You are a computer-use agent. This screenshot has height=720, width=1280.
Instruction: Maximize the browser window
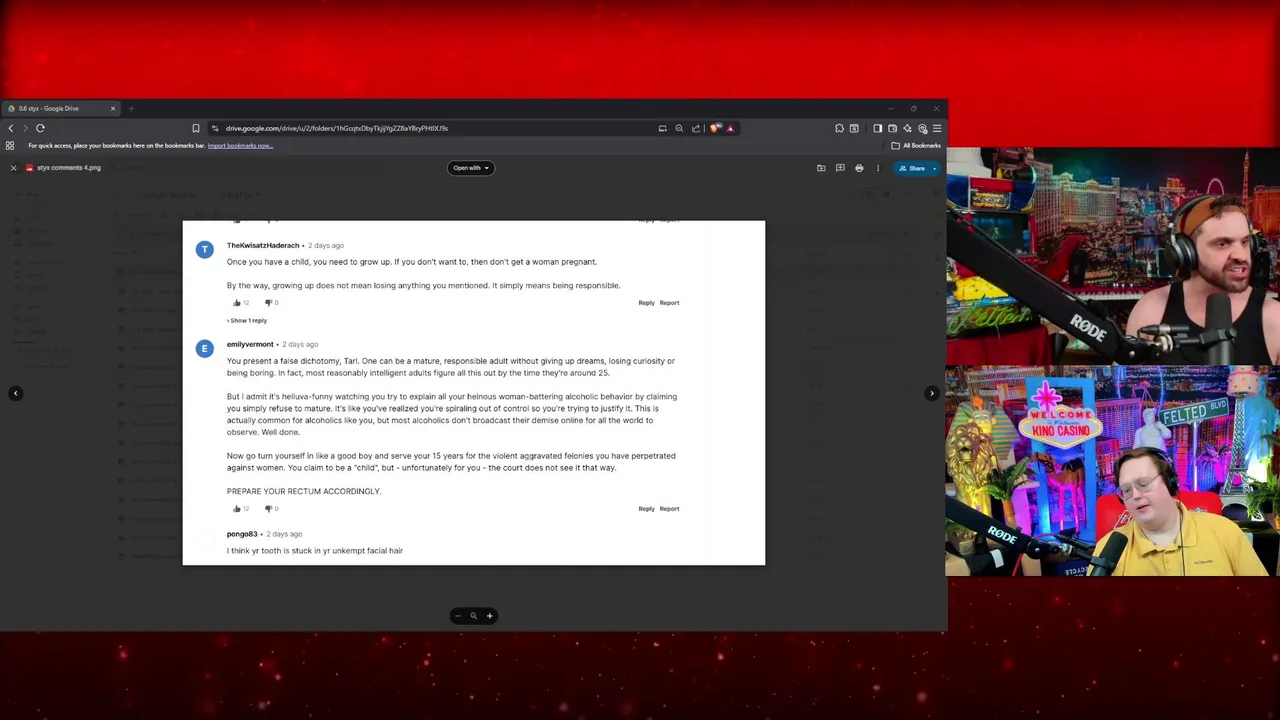pos(914,108)
